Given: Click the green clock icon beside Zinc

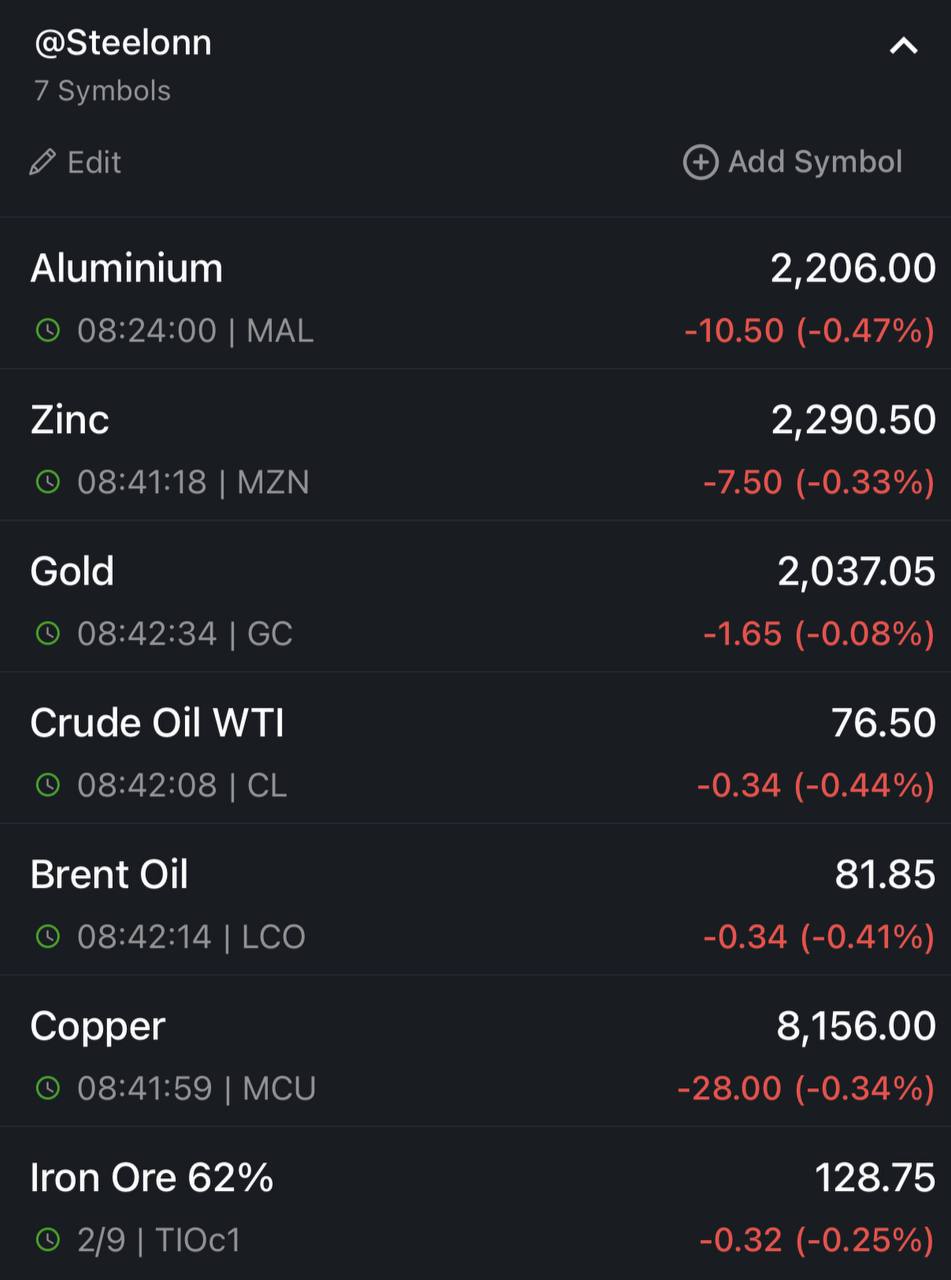Looking at the screenshot, I should (x=48, y=482).
